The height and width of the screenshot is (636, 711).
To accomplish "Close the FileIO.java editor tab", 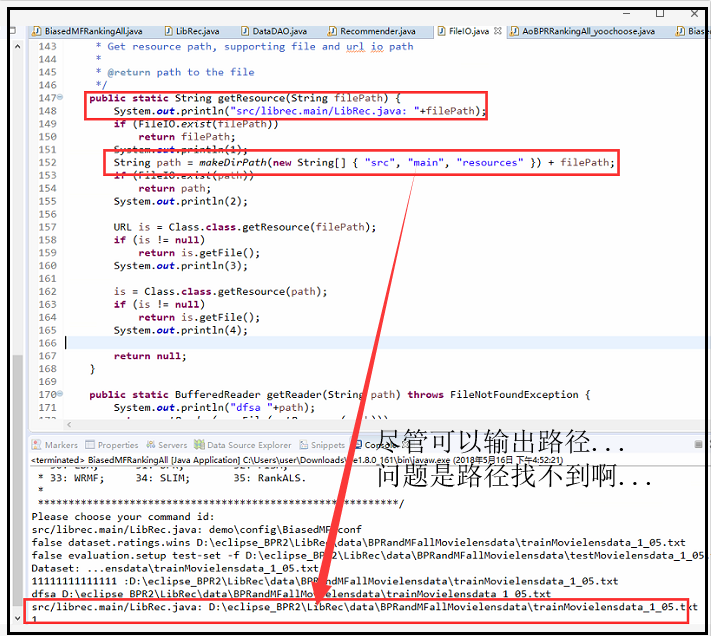I will click(498, 31).
